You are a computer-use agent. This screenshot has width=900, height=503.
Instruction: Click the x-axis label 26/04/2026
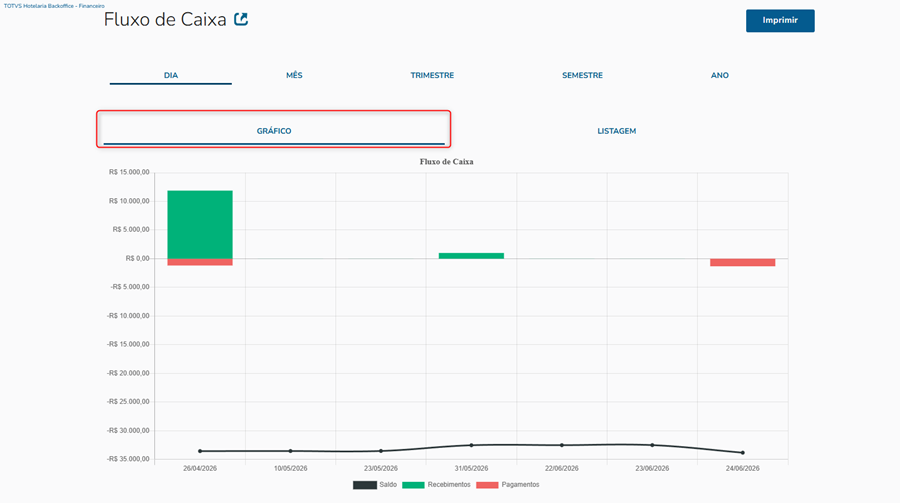pos(200,469)
